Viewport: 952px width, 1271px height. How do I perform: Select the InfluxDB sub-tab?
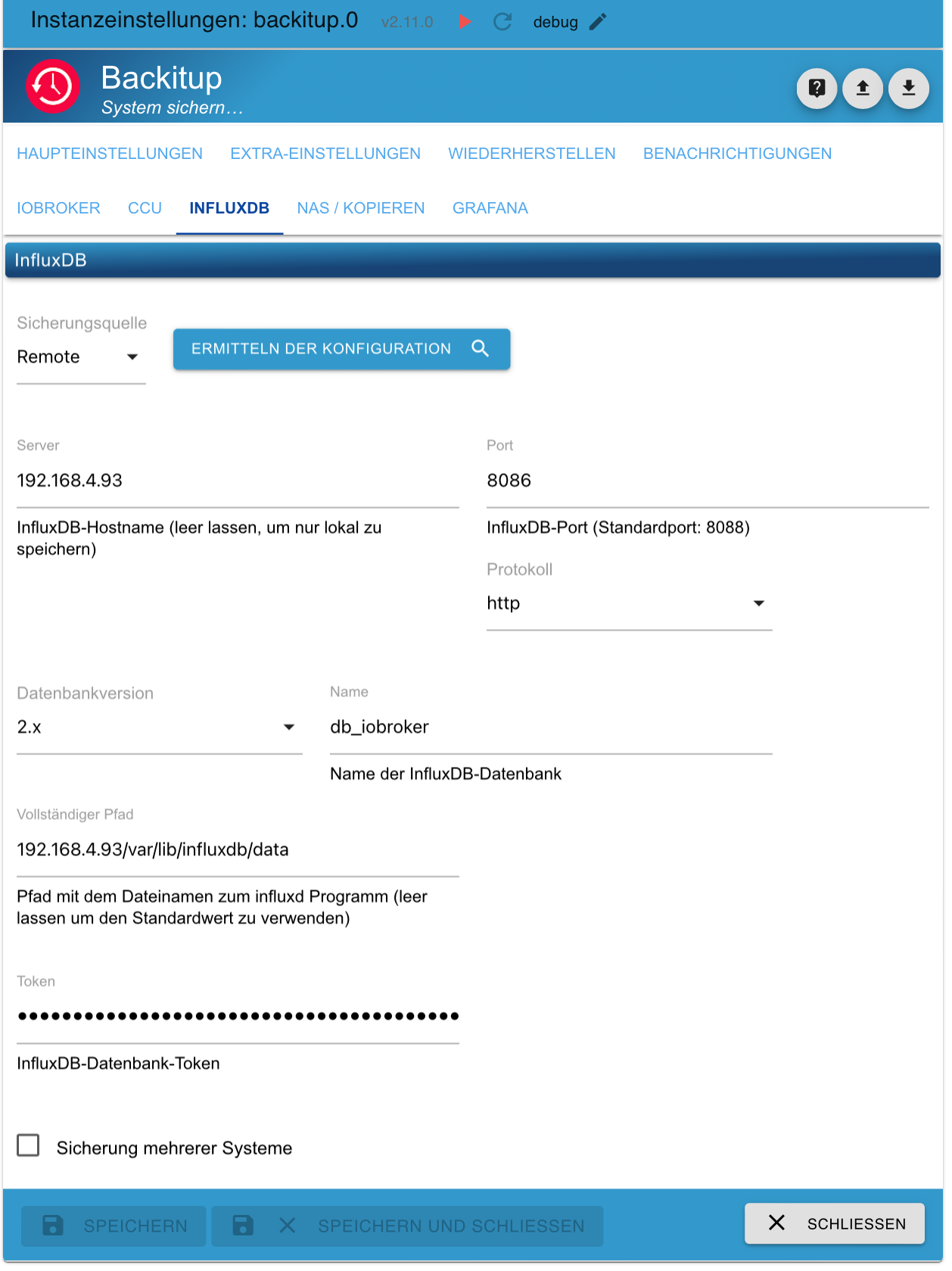coord(229,208)
